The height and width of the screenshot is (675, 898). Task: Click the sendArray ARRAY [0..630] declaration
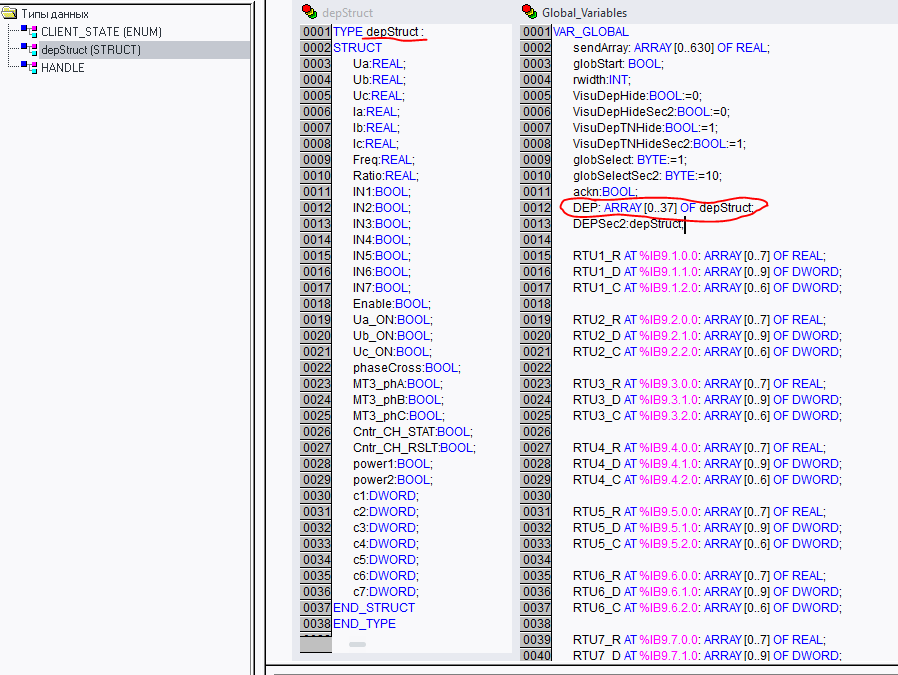point(671,48)
